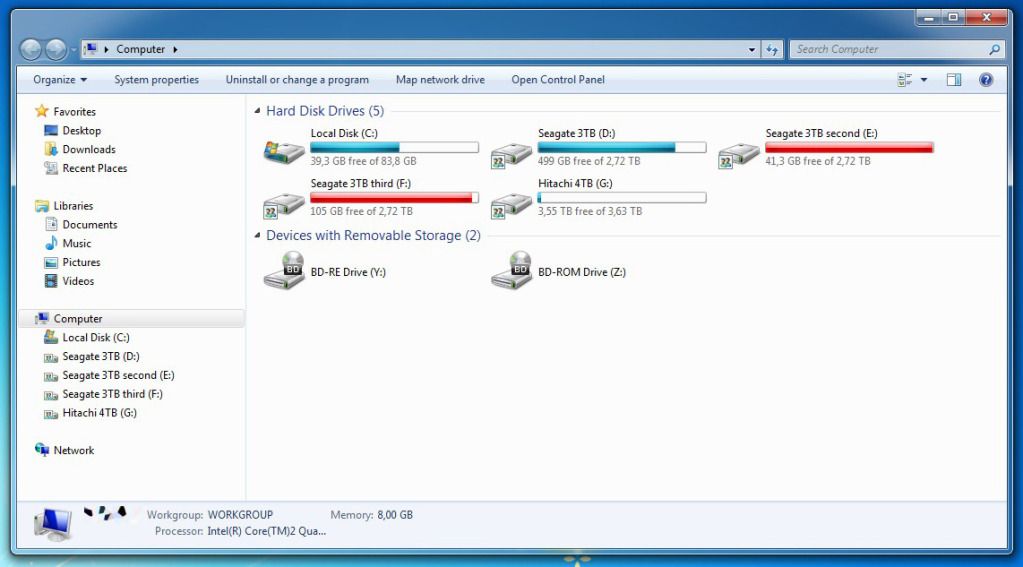Viewport: 1023px width, 567px height.
Task: Collapse Devices with Removable Storage group
Action: [257, 236]
